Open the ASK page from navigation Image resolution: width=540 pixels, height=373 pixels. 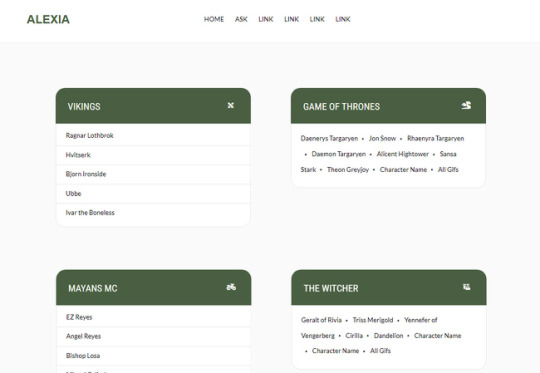[241, 19]
